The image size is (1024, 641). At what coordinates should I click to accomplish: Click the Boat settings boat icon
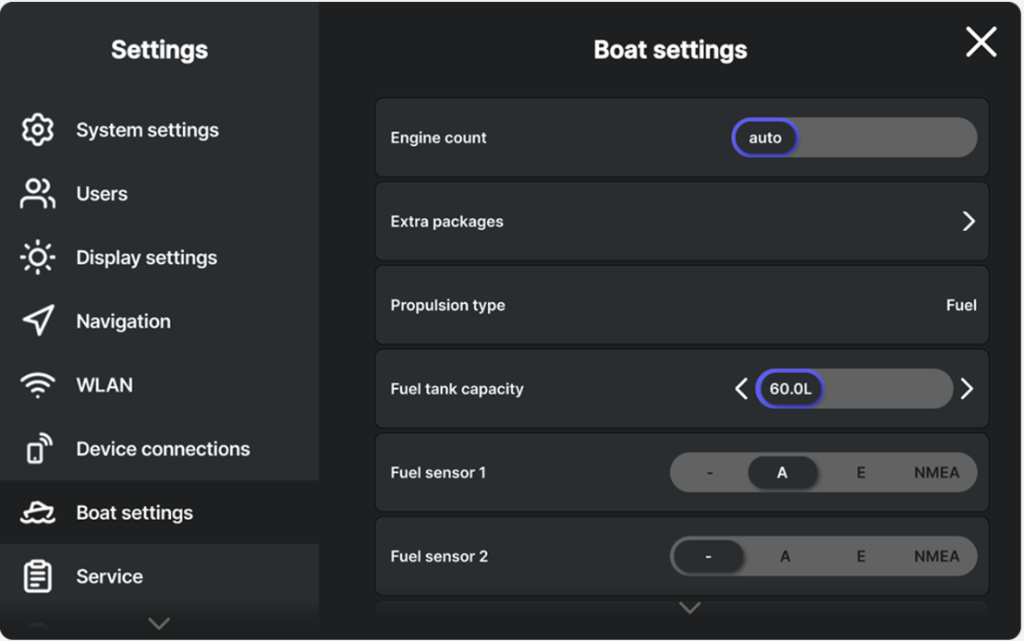pyautogui.click(x=38, y=512)
